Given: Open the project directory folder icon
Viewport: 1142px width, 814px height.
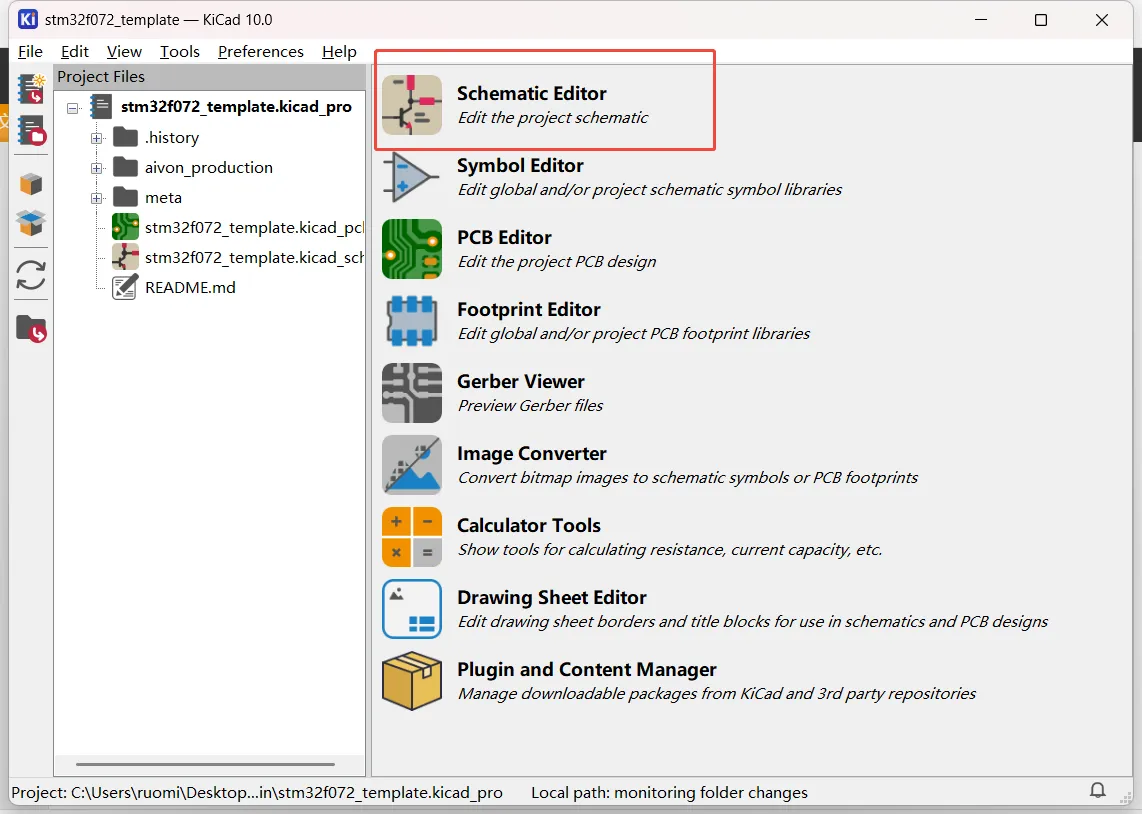Looking at the screenshot, I should pyautogui.click(x=31, y=329).
